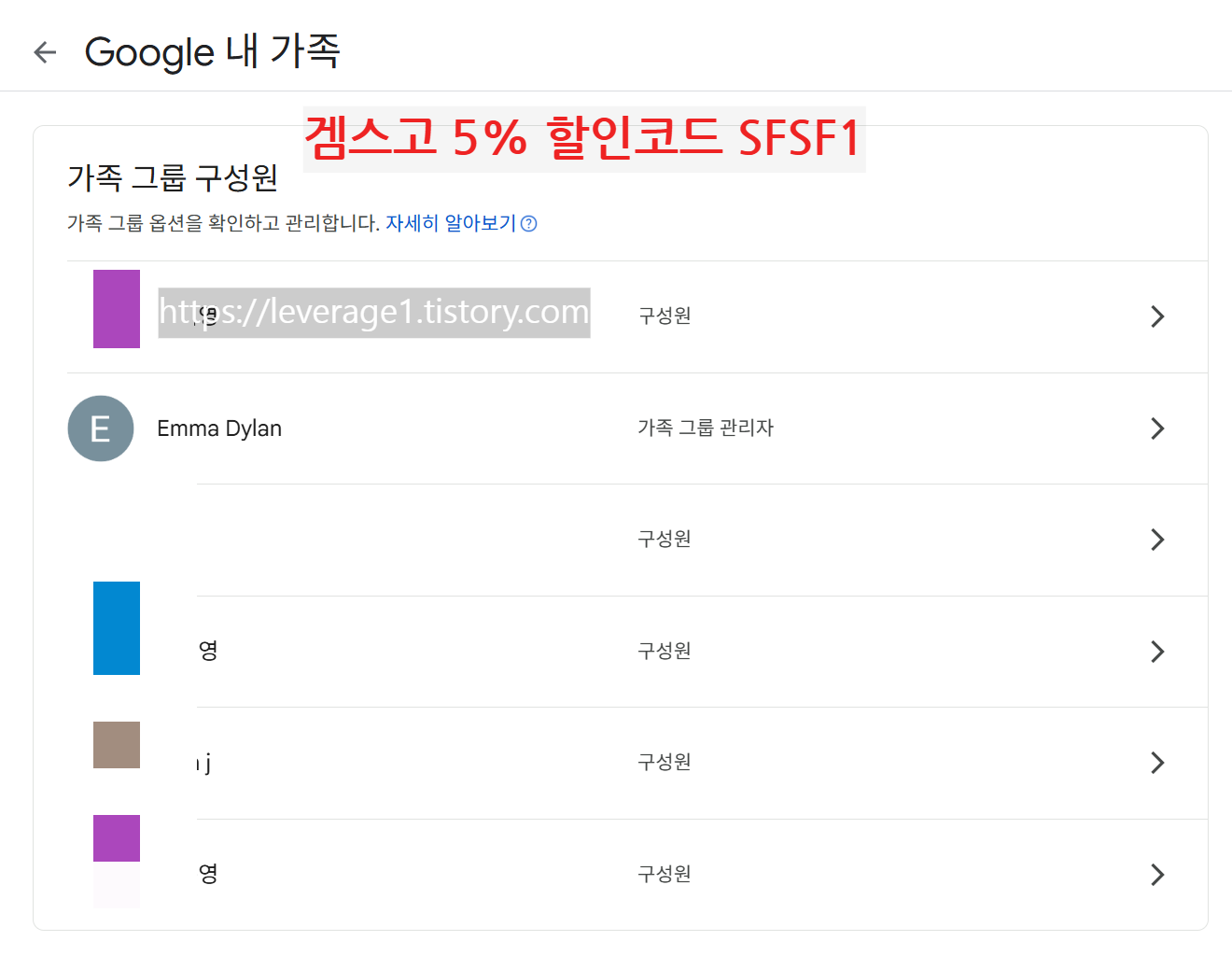Click the Emma Dylan name text
Image resolution: width=1232 pixels, height=955 pixels.
[x=219, y=428]
